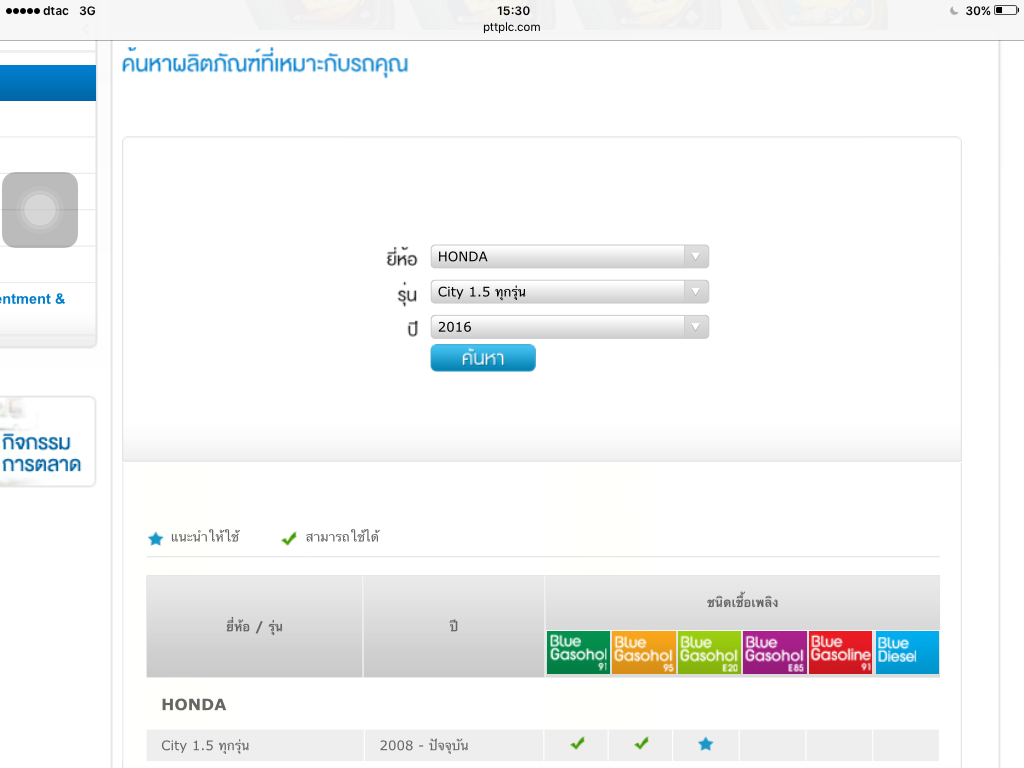Click the Blue Gasohol E20 fuel logo
Image resolution: width=1024 pixels, height=768 pixels.
[x=709, y=652]
